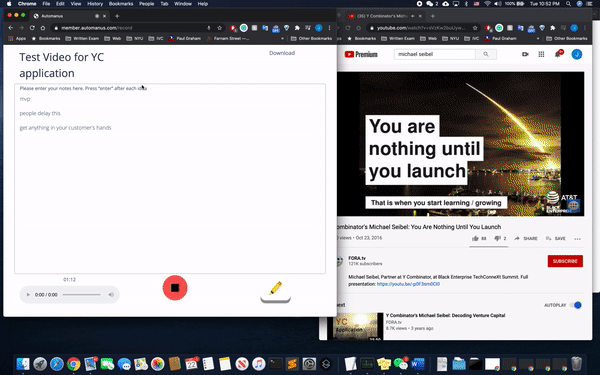Open Other Bookmarks in the YouTube window
This screenshot has width=600, height=375.
pyautogui.click(x=567, y=39)
